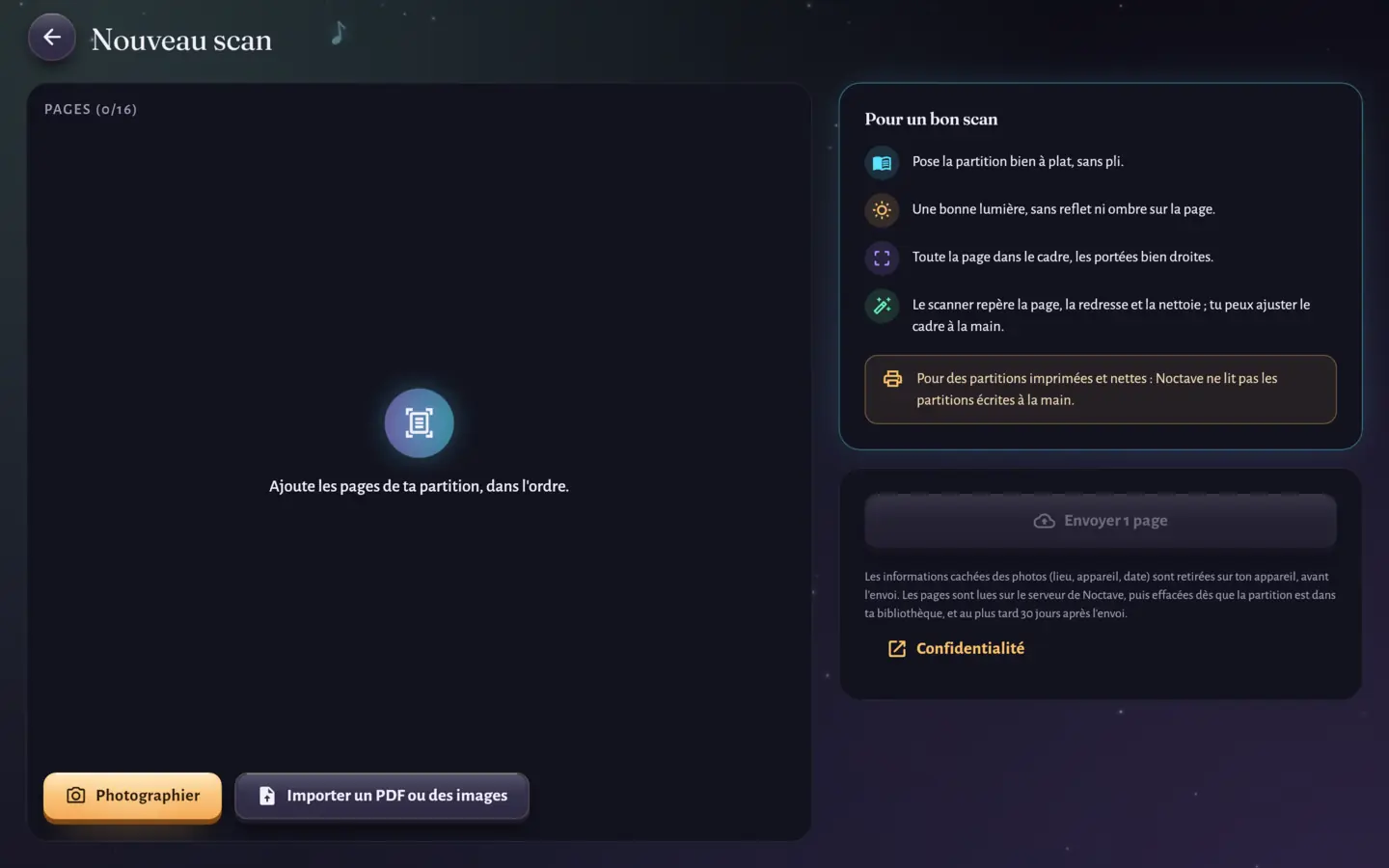The width and height of the screenshot is (1389, 868).
Task: Click the magic wand icon beside the scanner tip
Action: pos(882,306)
